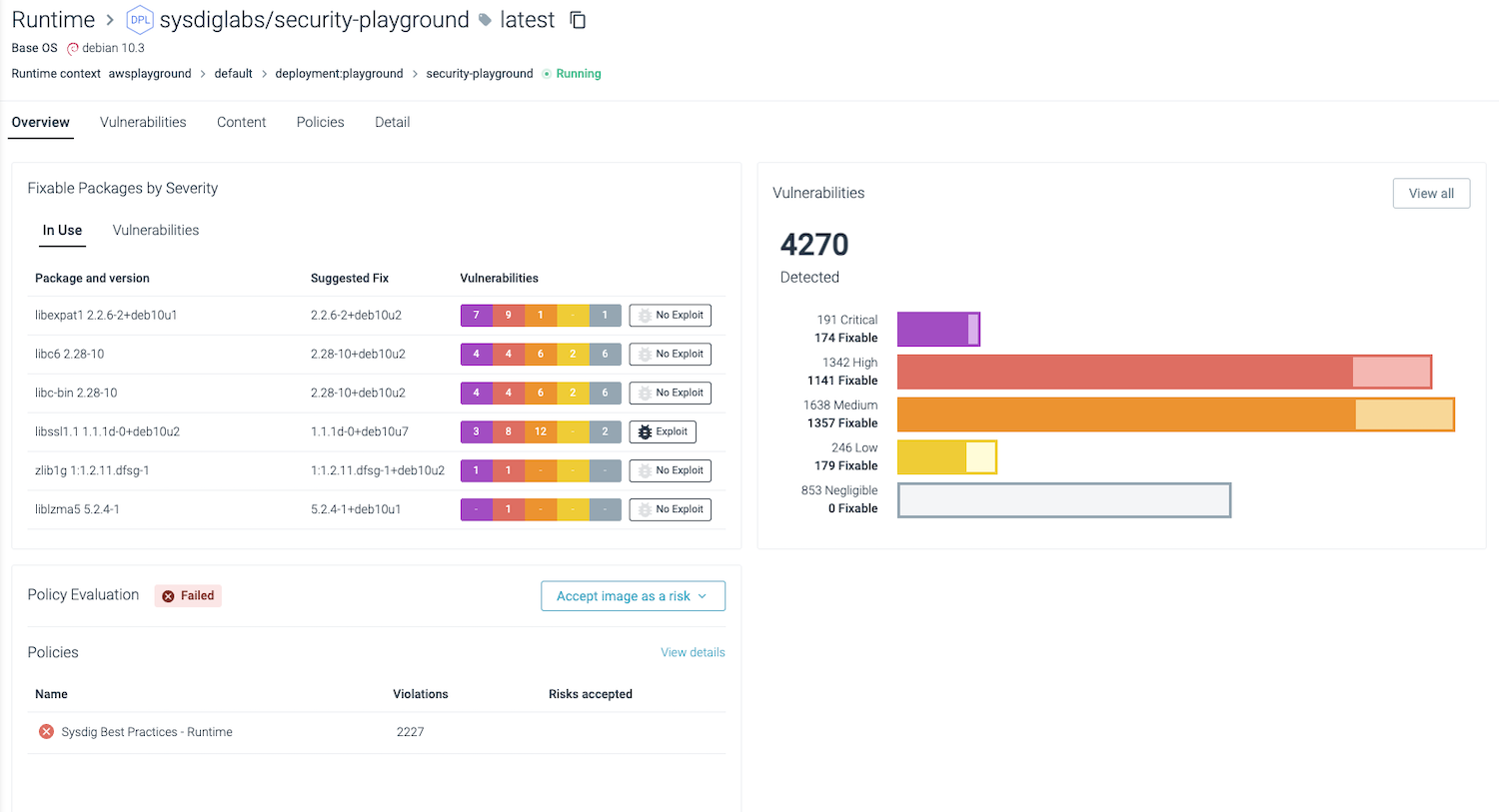Click negligible count 6 for libc6
This screenshot has width=1499, height=812.
(606, 355)
